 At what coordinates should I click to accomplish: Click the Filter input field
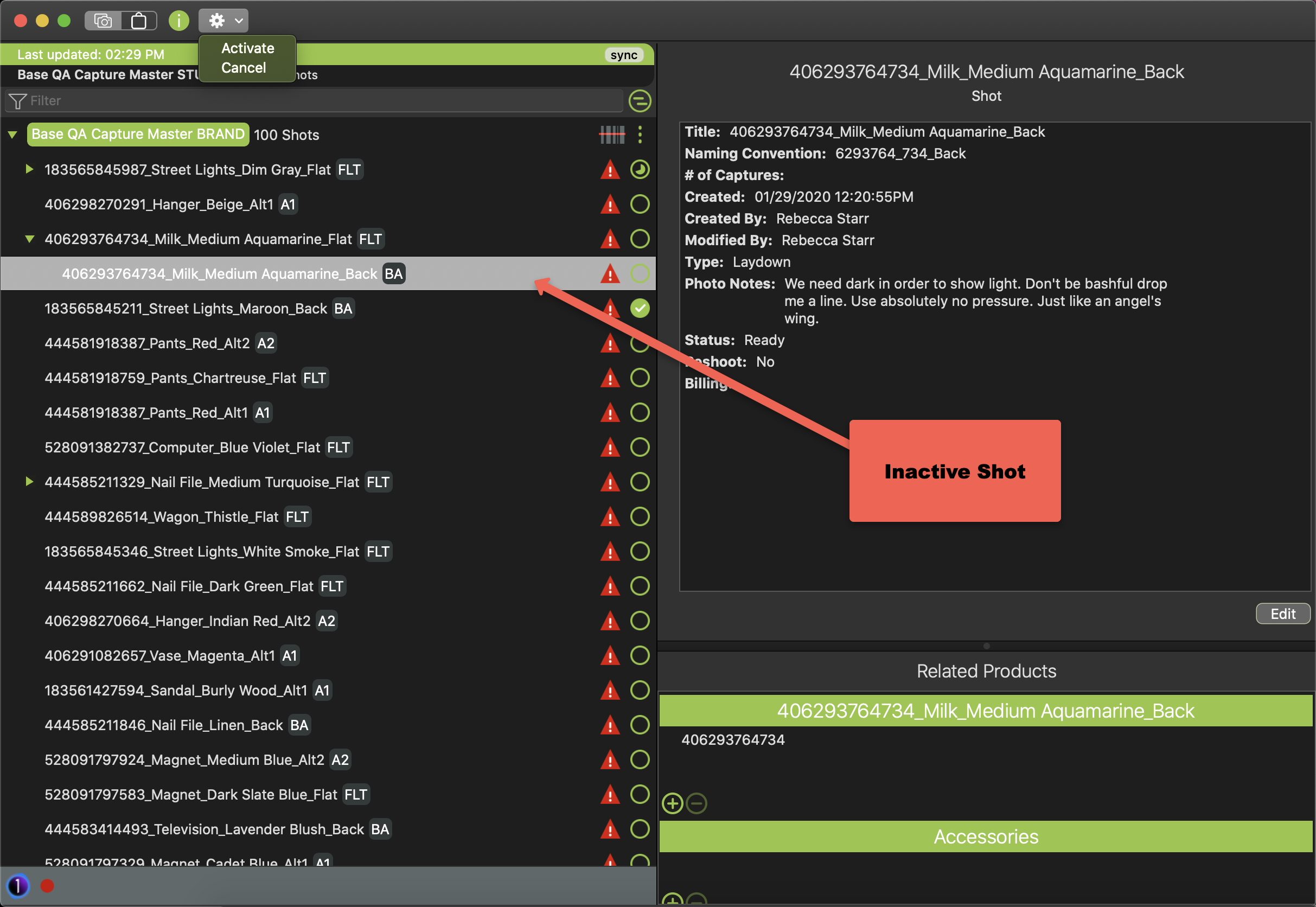click(x=318, y=100)
